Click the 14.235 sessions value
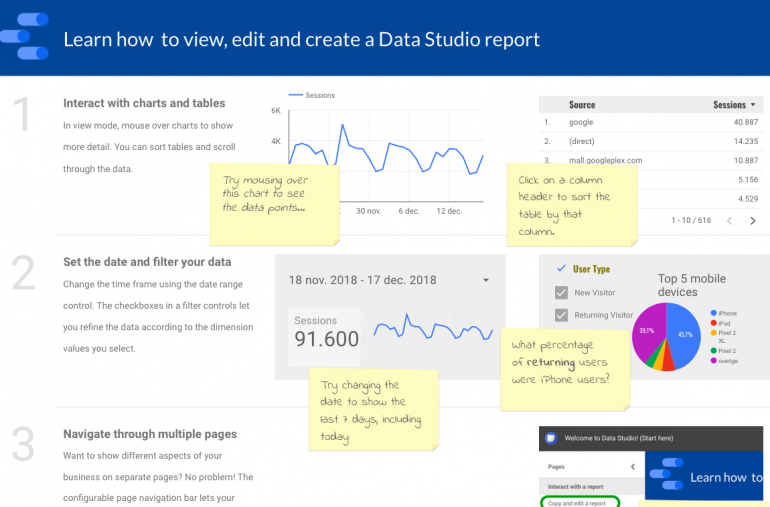The image size is (770, 507). [x=745, y=141]
